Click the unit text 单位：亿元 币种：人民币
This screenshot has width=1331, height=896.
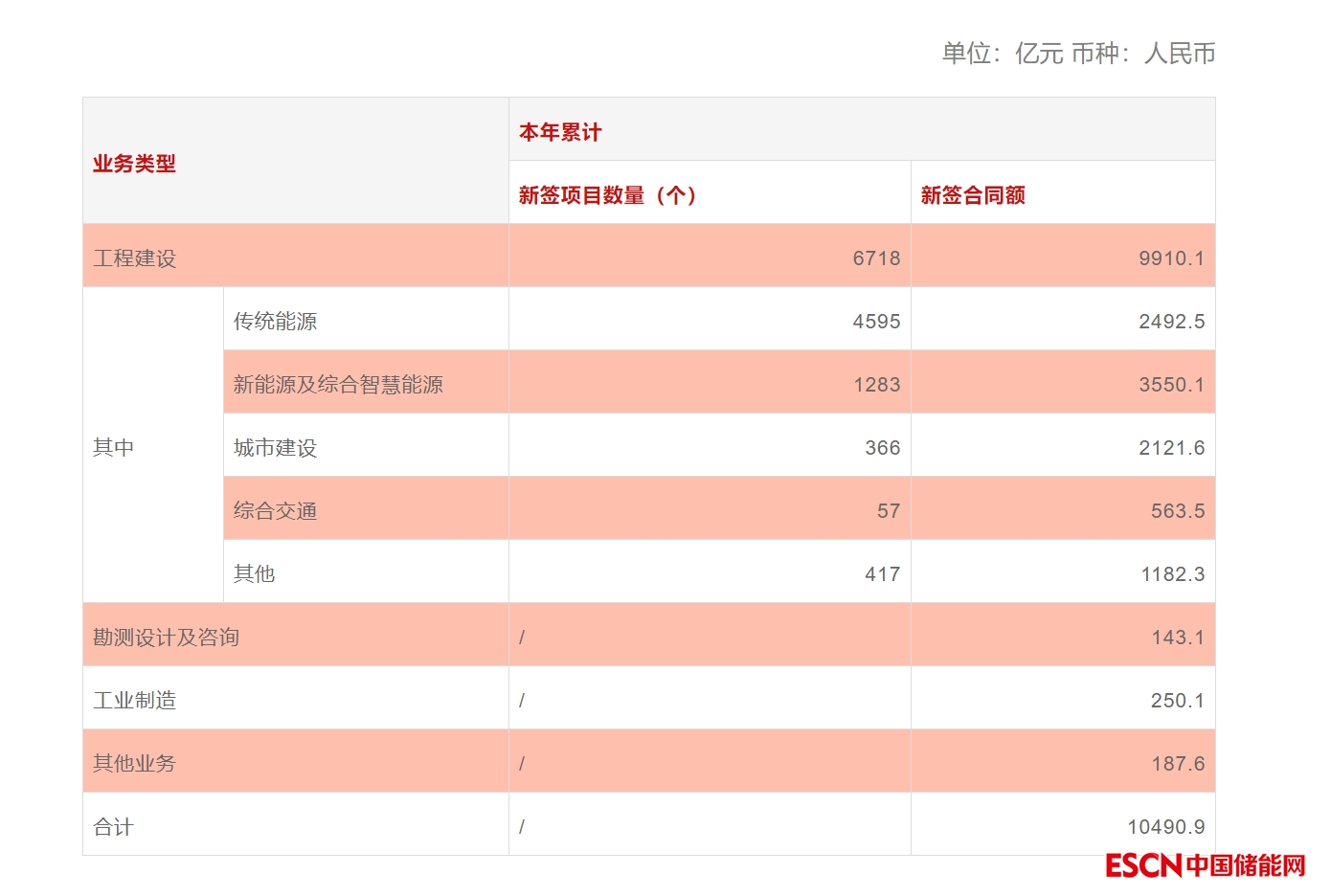(x=1078, y=54)
